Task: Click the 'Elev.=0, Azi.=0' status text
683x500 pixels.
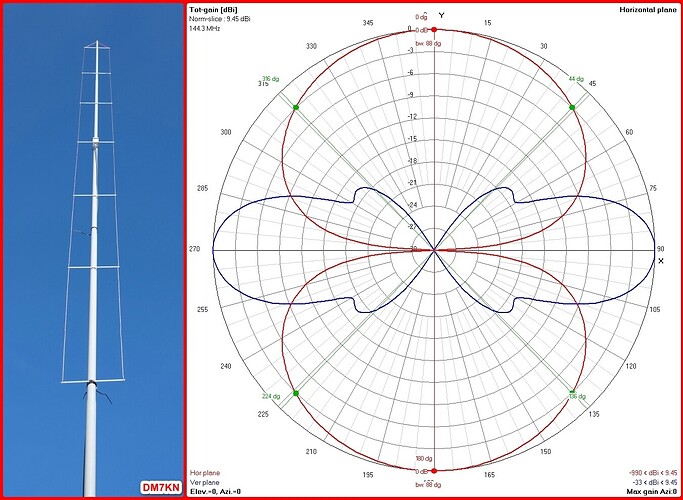Action: coord(216,492)
